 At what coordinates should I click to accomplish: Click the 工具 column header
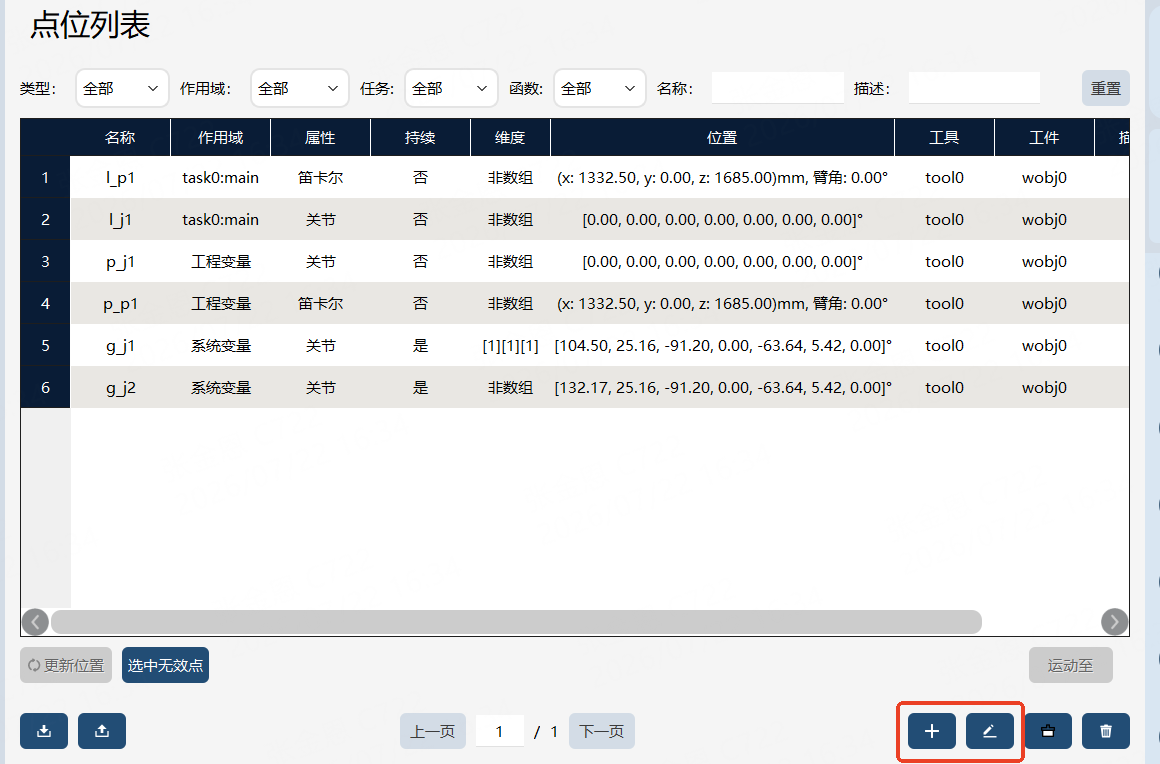pos(945,138)
